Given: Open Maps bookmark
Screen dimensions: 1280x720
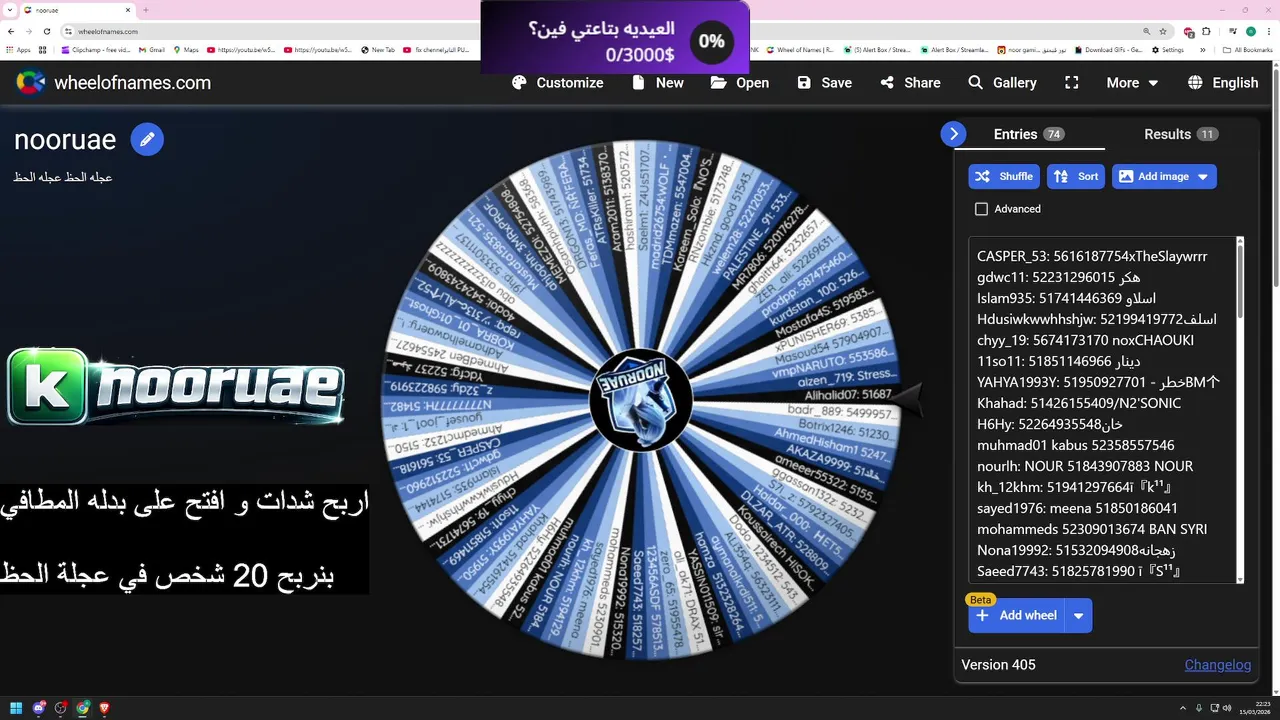Looking at the screenshot, I should [186, 49].
